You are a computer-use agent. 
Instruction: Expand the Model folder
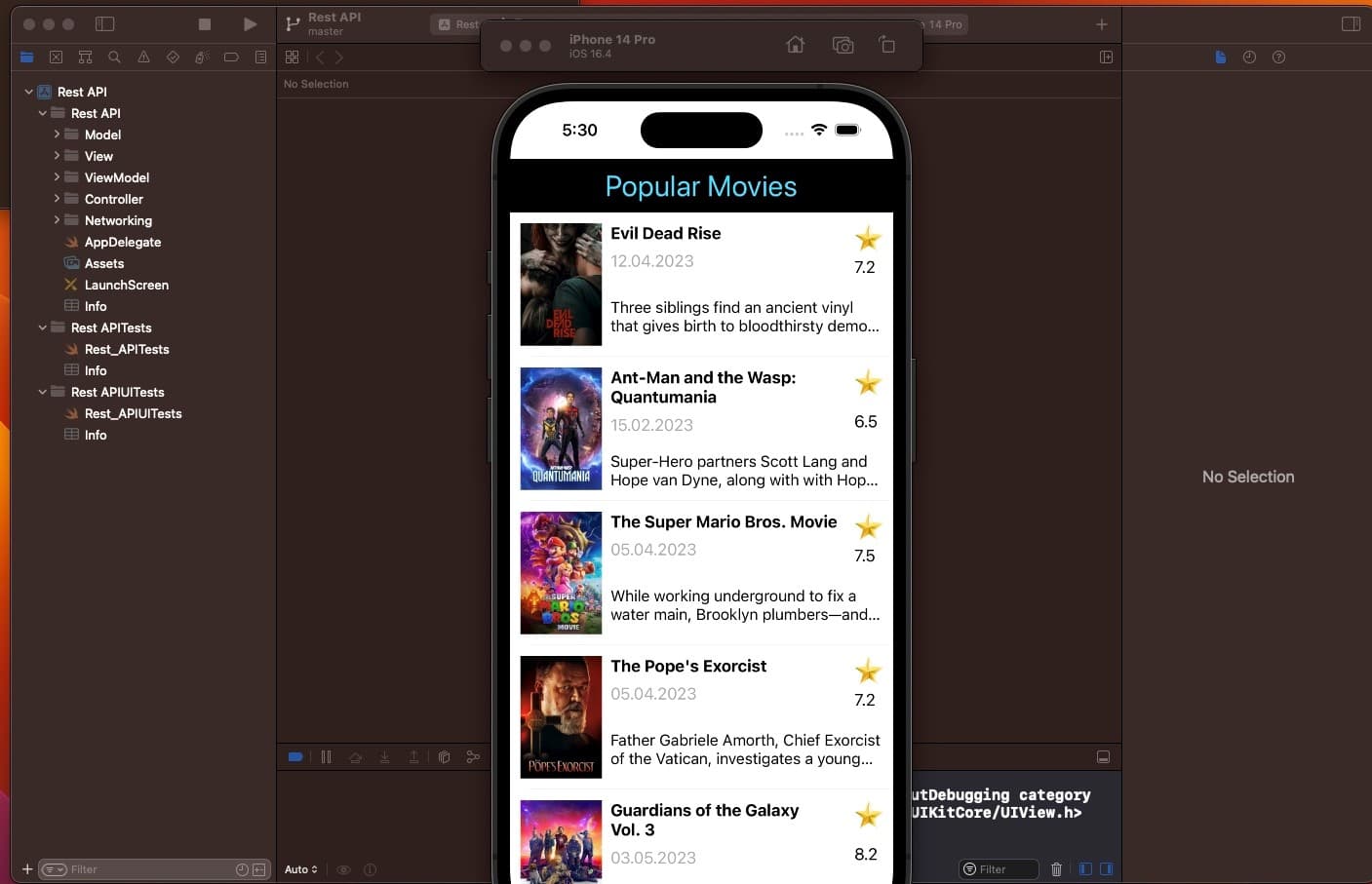click(57, 135)
